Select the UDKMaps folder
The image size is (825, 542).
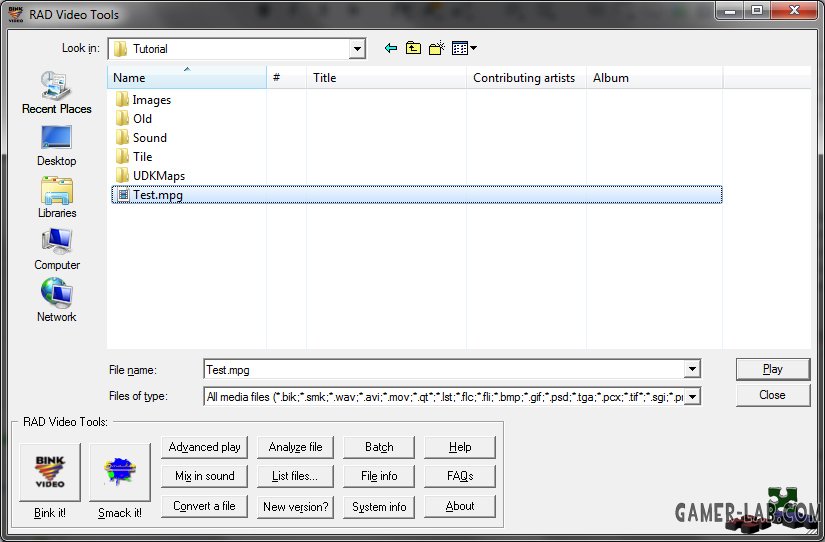(150, 175)
